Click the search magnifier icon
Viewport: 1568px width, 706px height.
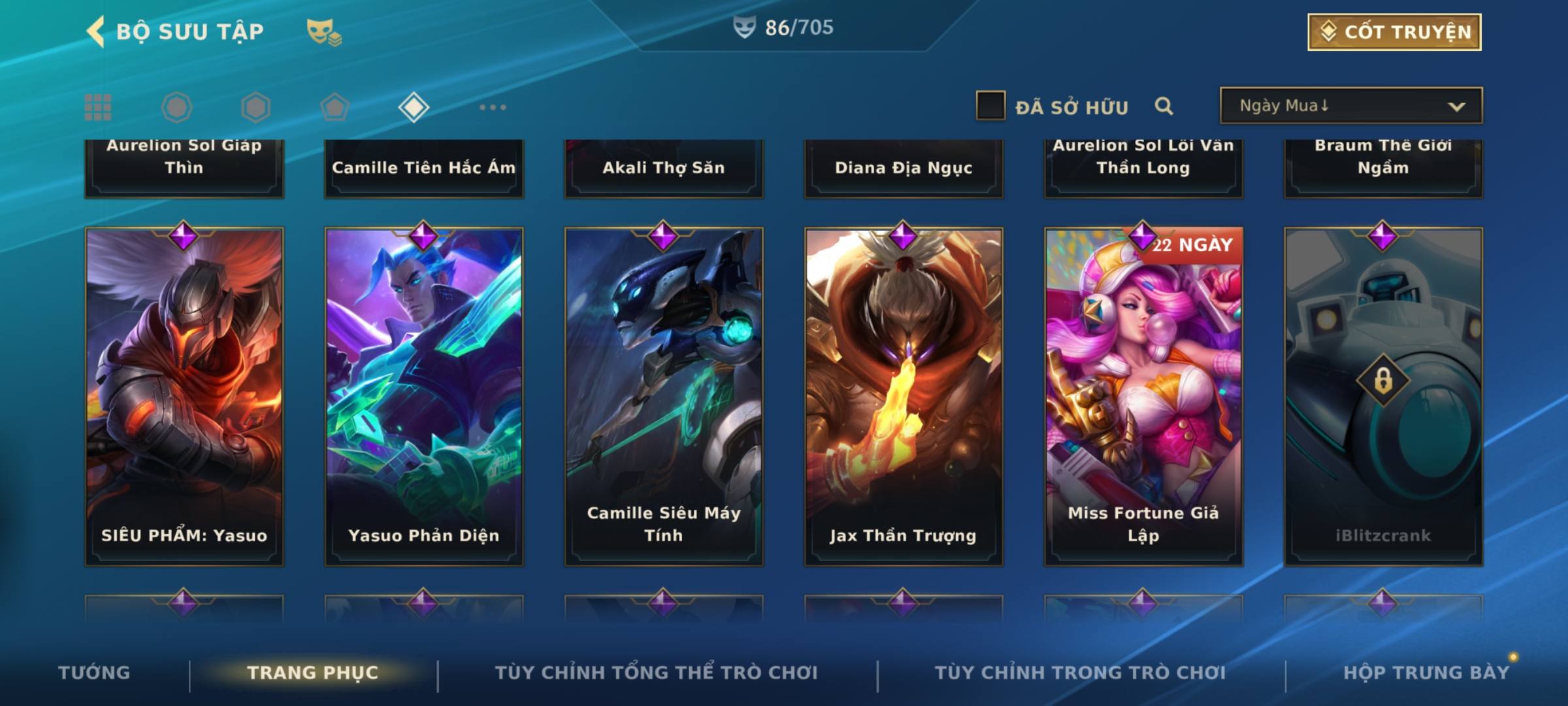[x=1164, y=106]
